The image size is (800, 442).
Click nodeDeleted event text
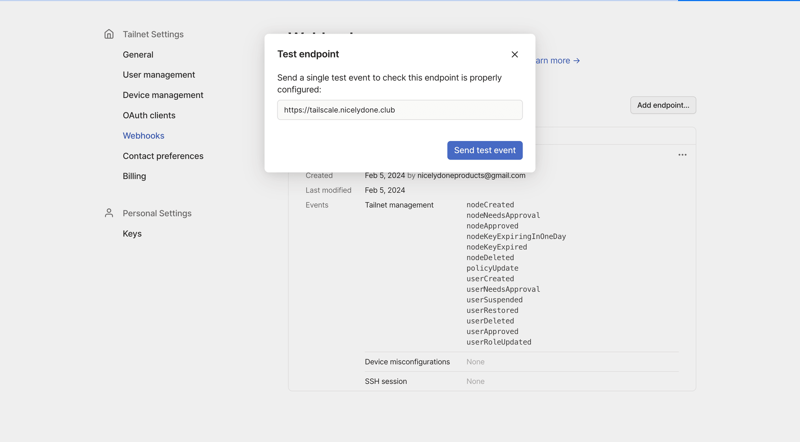click(490, 258)
